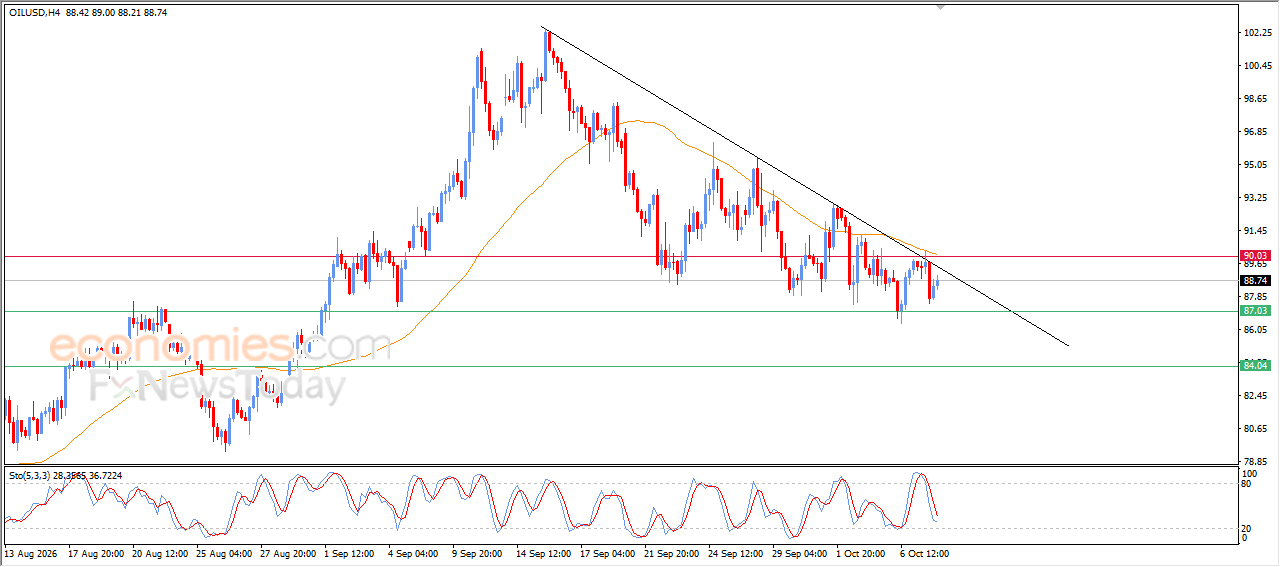Select the green 87.03 price level tag
Image resolution: width=1280 pixels, height=567 pixels.
1254,312
